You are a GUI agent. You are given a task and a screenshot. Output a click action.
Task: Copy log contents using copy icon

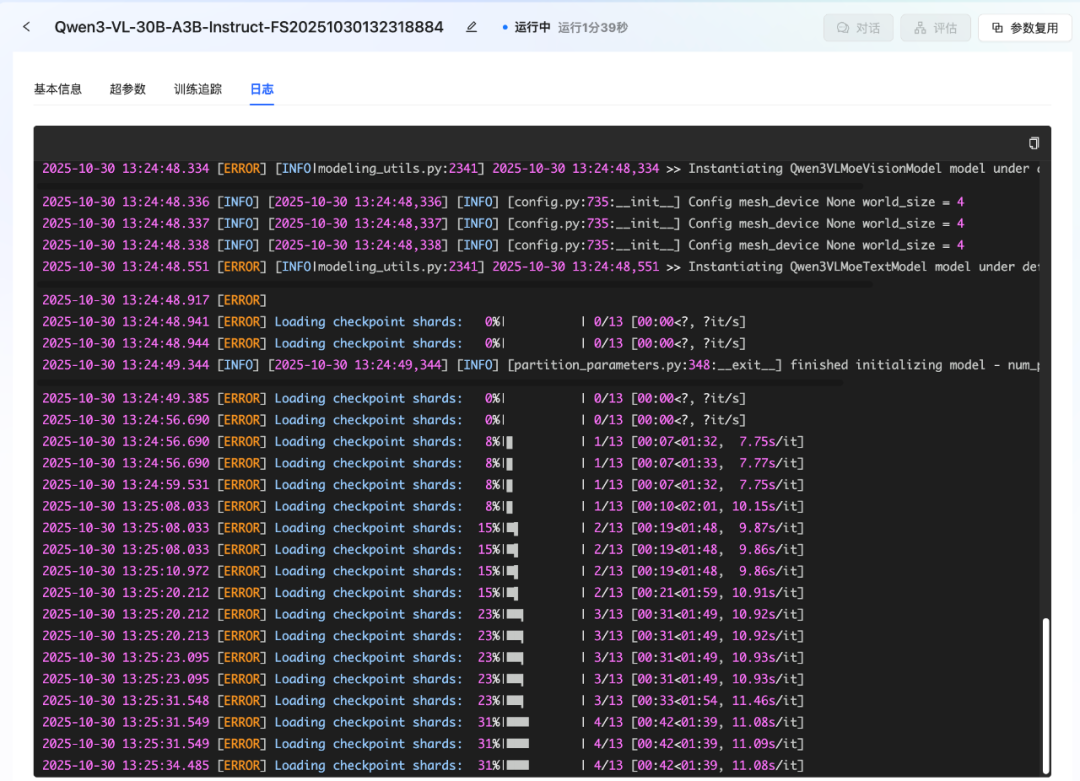point(1033,143)
